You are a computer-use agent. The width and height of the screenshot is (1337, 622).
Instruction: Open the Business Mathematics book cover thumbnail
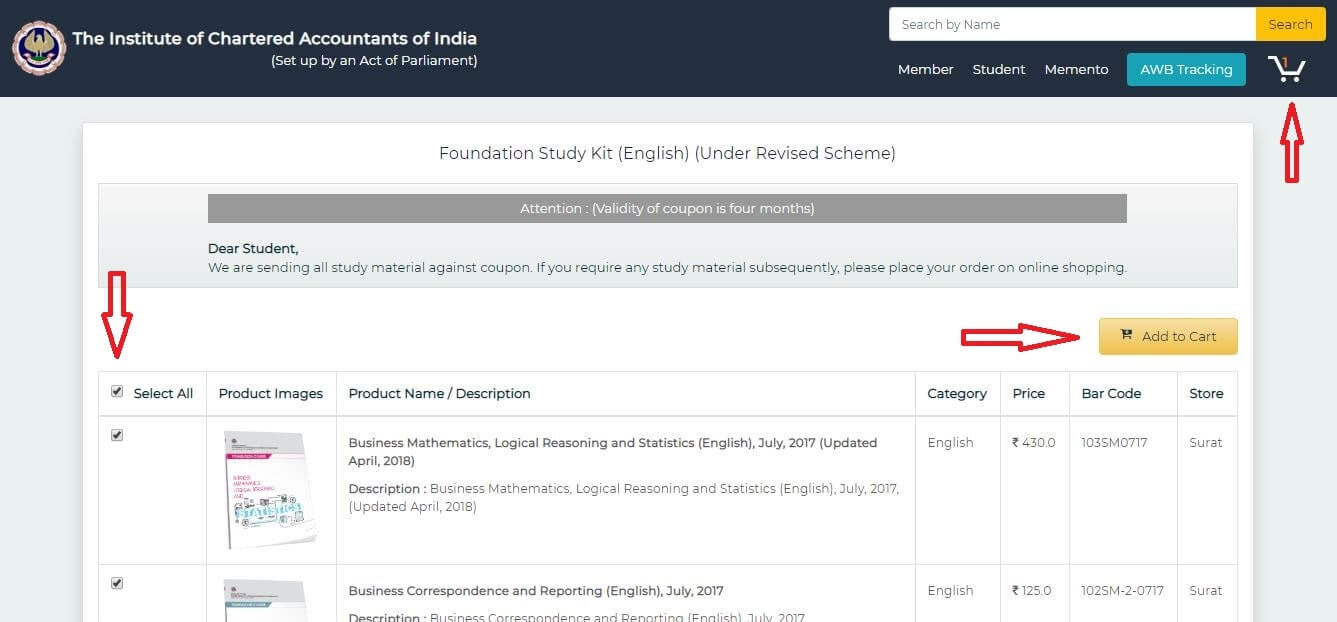pos(271,490)
